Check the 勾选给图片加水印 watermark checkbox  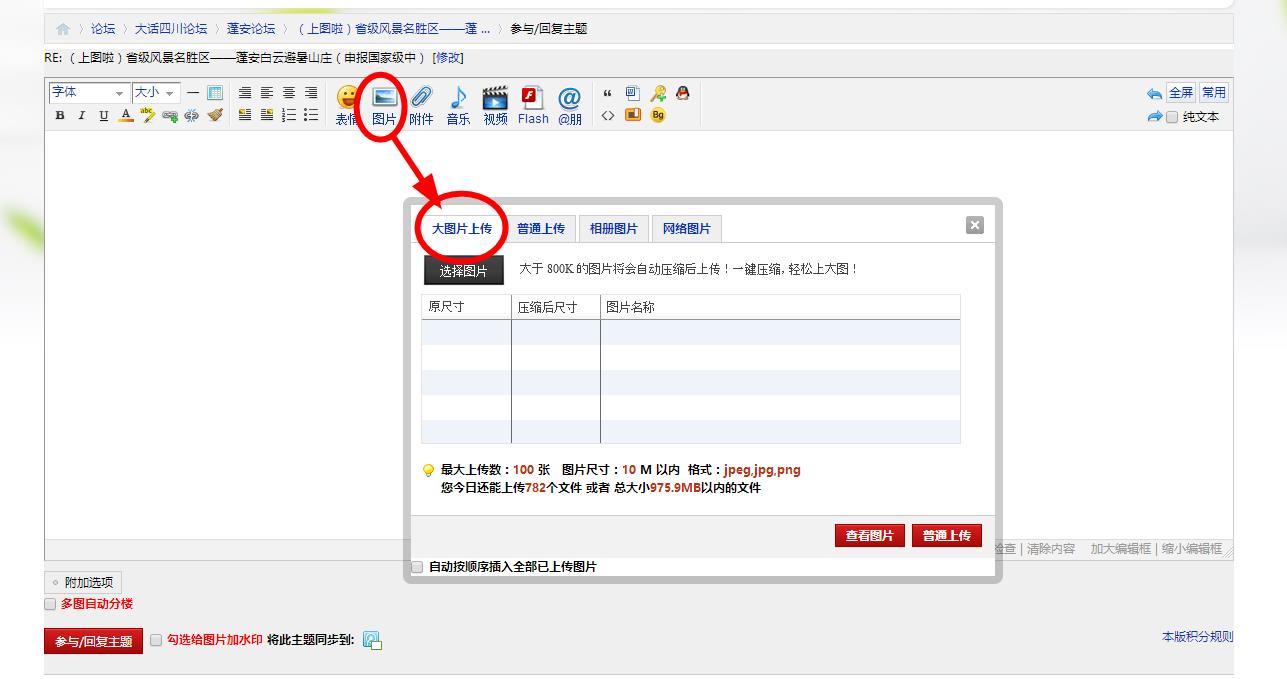pyautogui.click(x=156, y=640)
